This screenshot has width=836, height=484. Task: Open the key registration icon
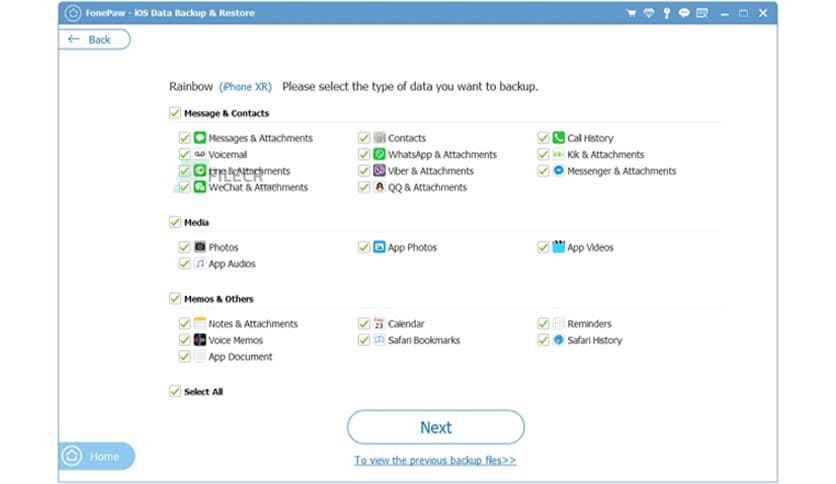coord(666,13)
